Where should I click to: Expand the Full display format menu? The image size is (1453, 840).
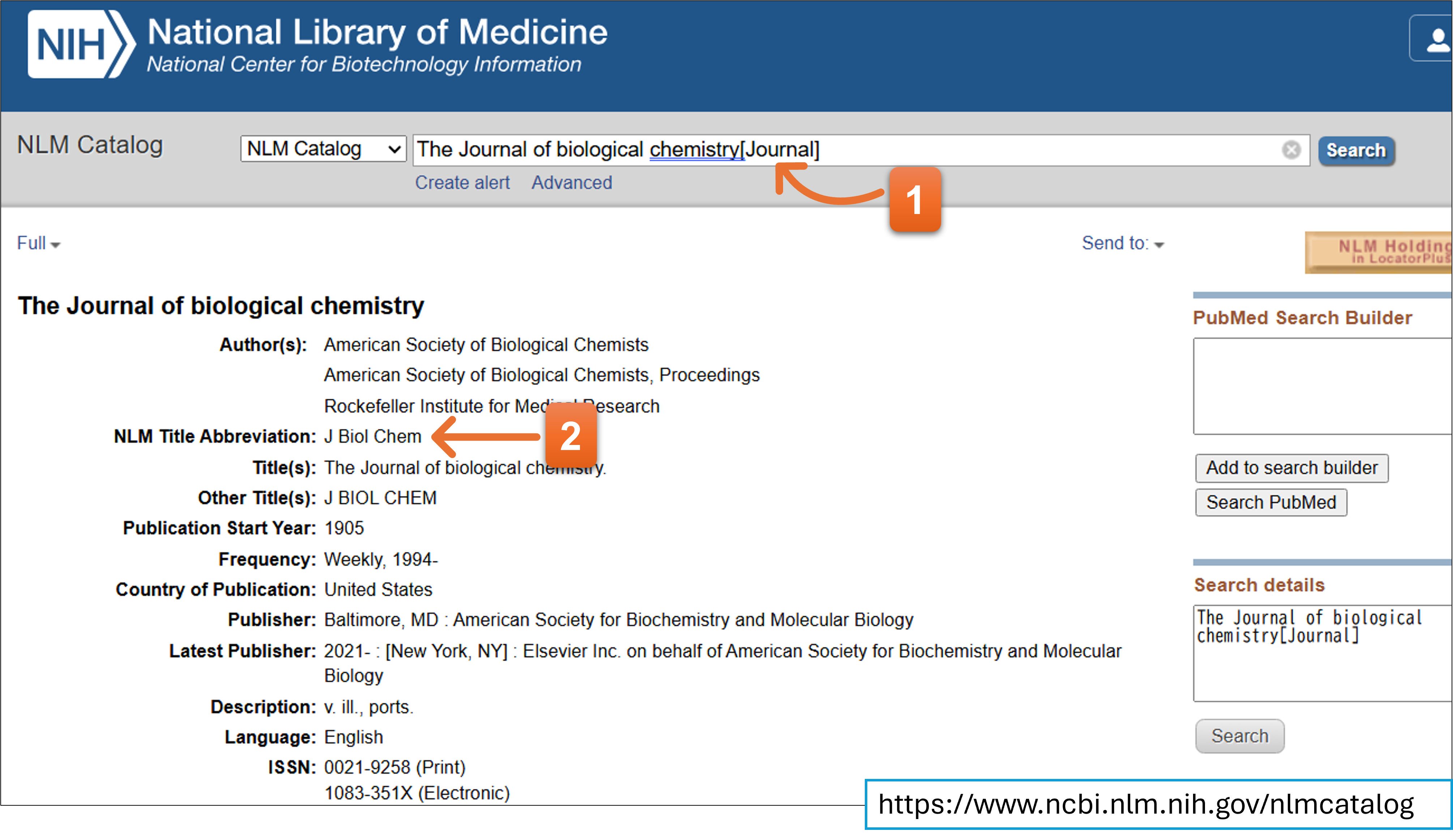pyautogui.click(x=38, y=243)
